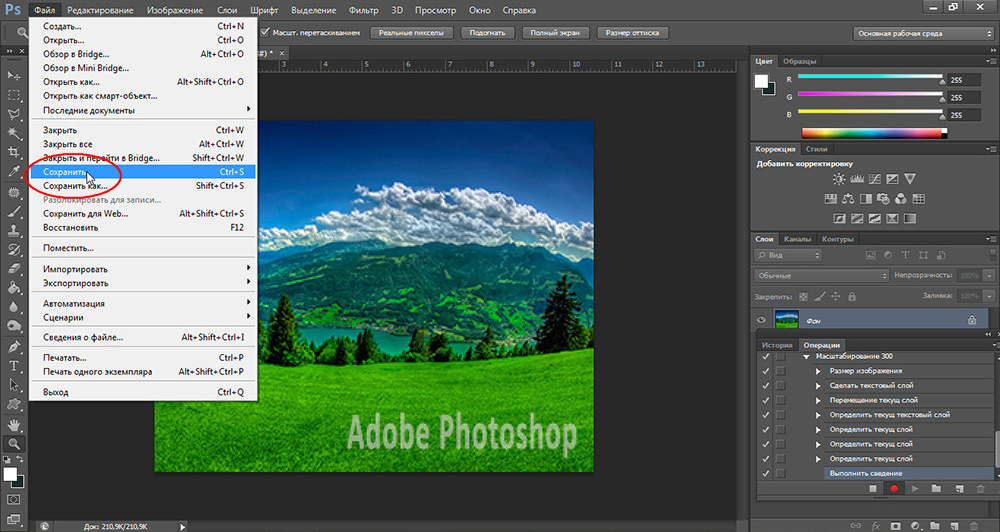Switch to the 'Каналы' tab
The image size is (1000, 532).
pos(797,239)
